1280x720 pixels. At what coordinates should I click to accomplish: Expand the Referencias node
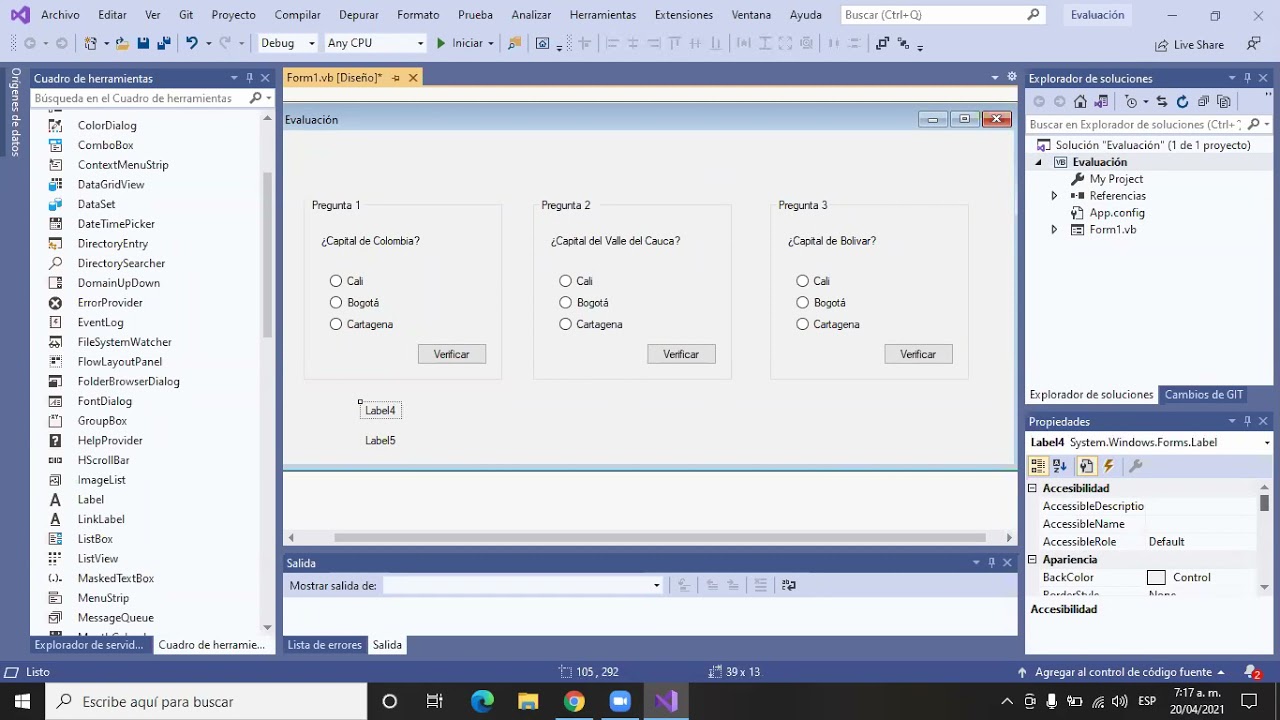(1054, 196)
